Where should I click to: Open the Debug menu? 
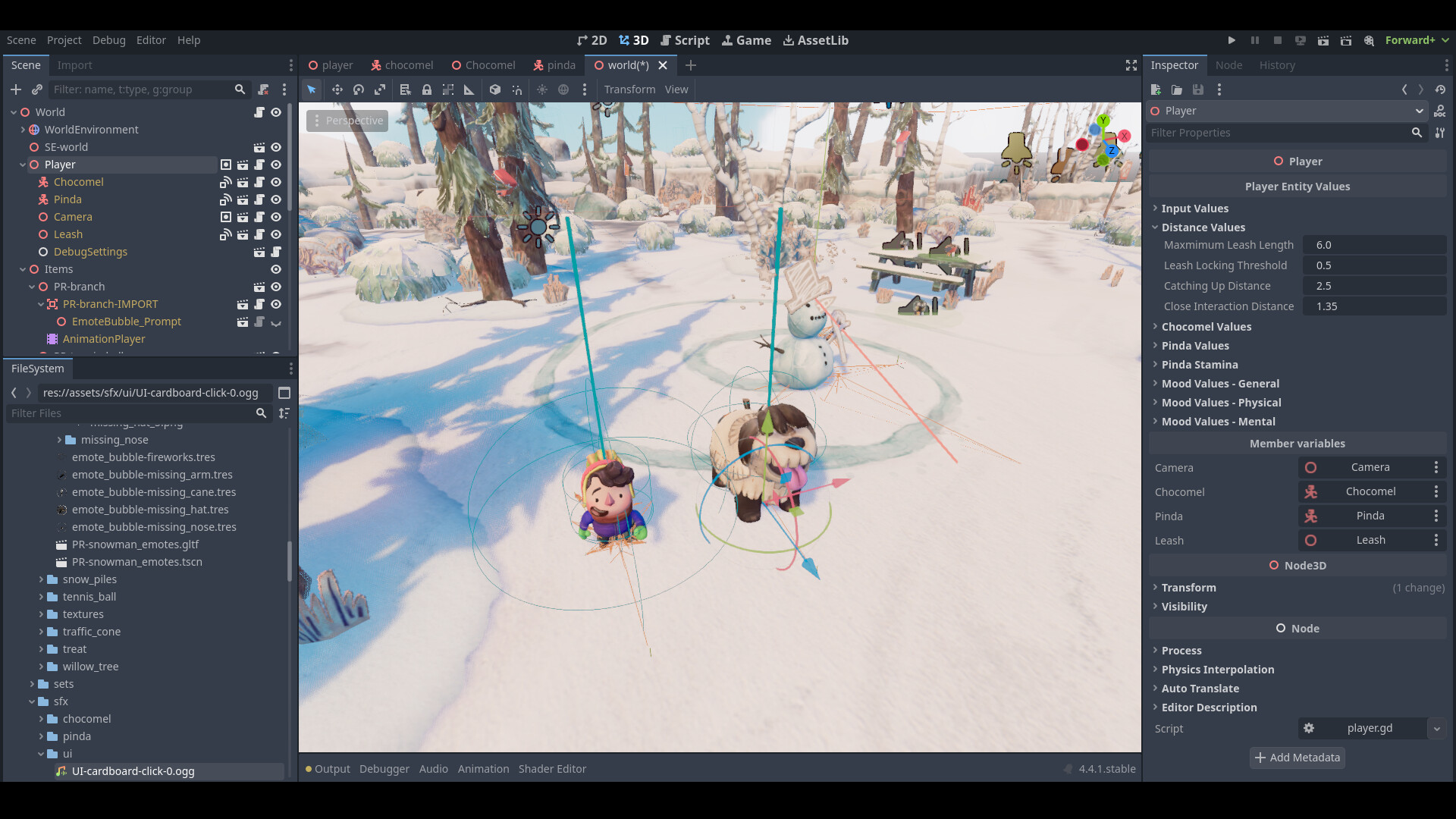click(108, 40)
